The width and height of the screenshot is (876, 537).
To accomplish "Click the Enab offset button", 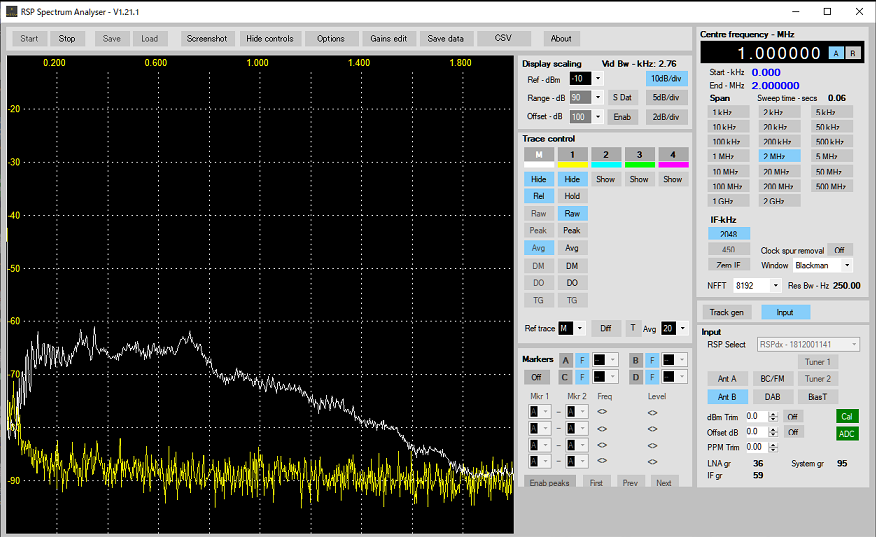I will [x=622, y=117].
